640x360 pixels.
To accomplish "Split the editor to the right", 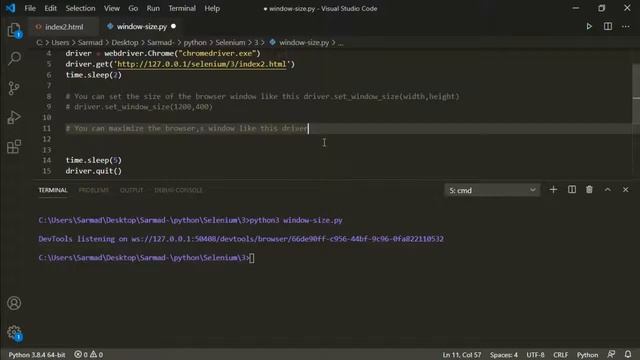I will [x=608, y=27].
